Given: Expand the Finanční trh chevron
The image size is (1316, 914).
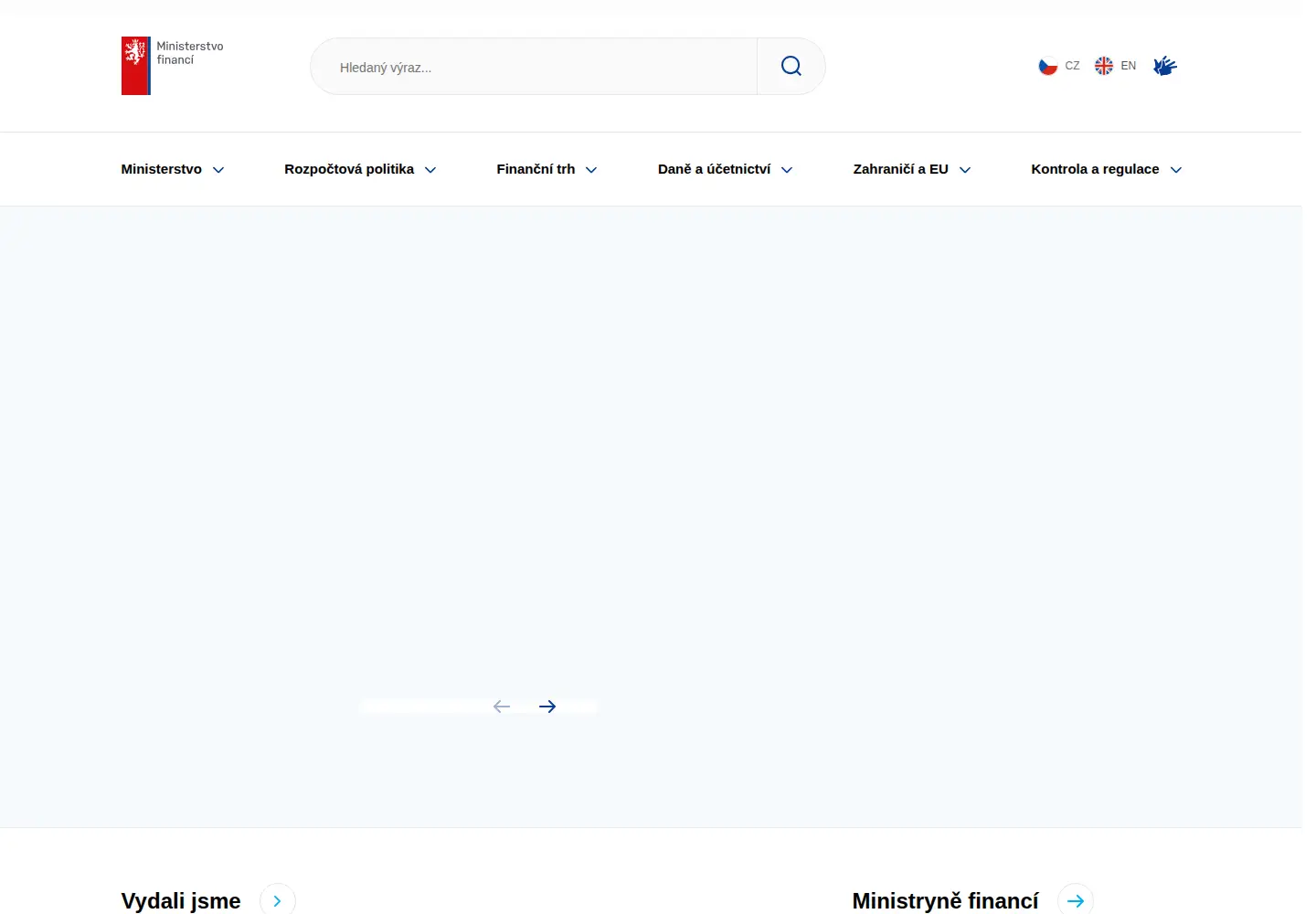Looking at the screenshot, I should 591,170.
